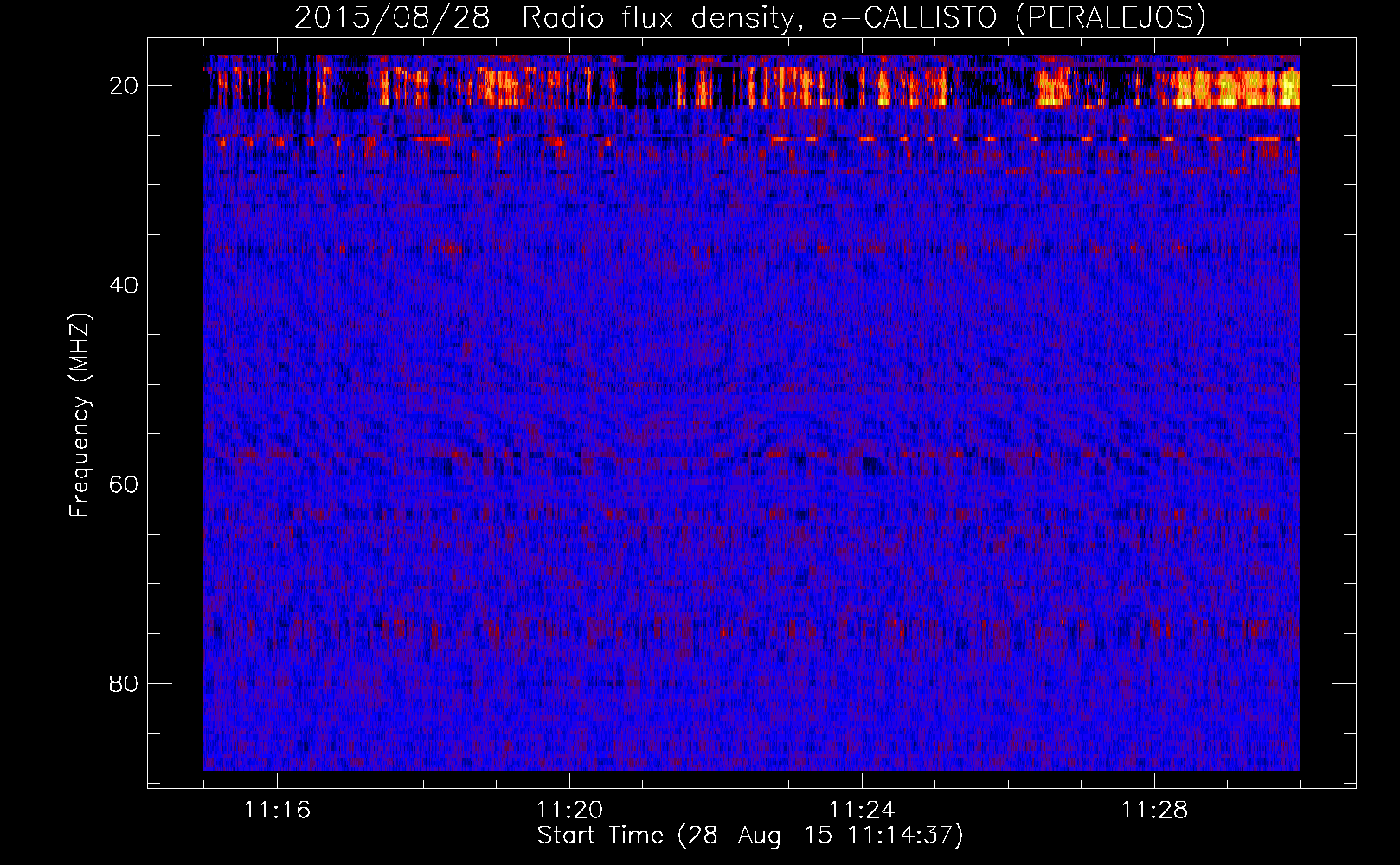Click the 11:28 time tick label
This screenshot has width=1400, height=865.
[1154, 811]
